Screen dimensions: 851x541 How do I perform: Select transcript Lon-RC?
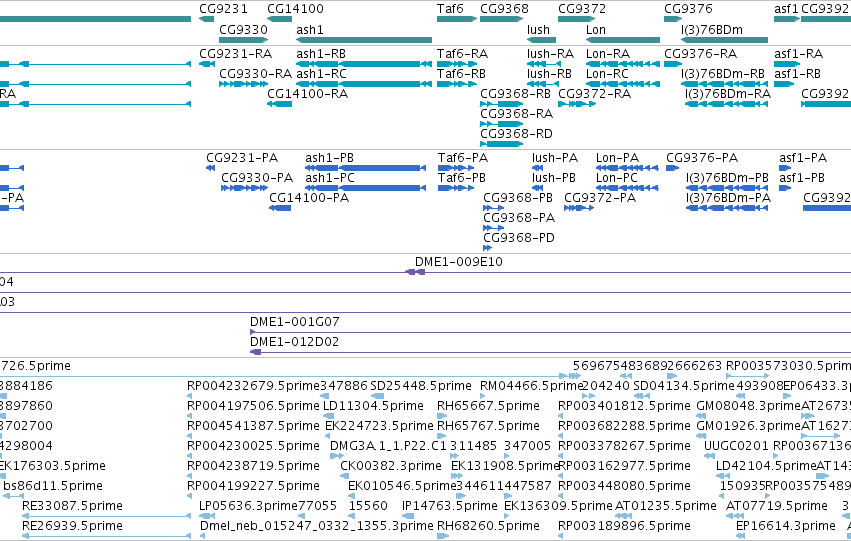[x=623, y=84]
